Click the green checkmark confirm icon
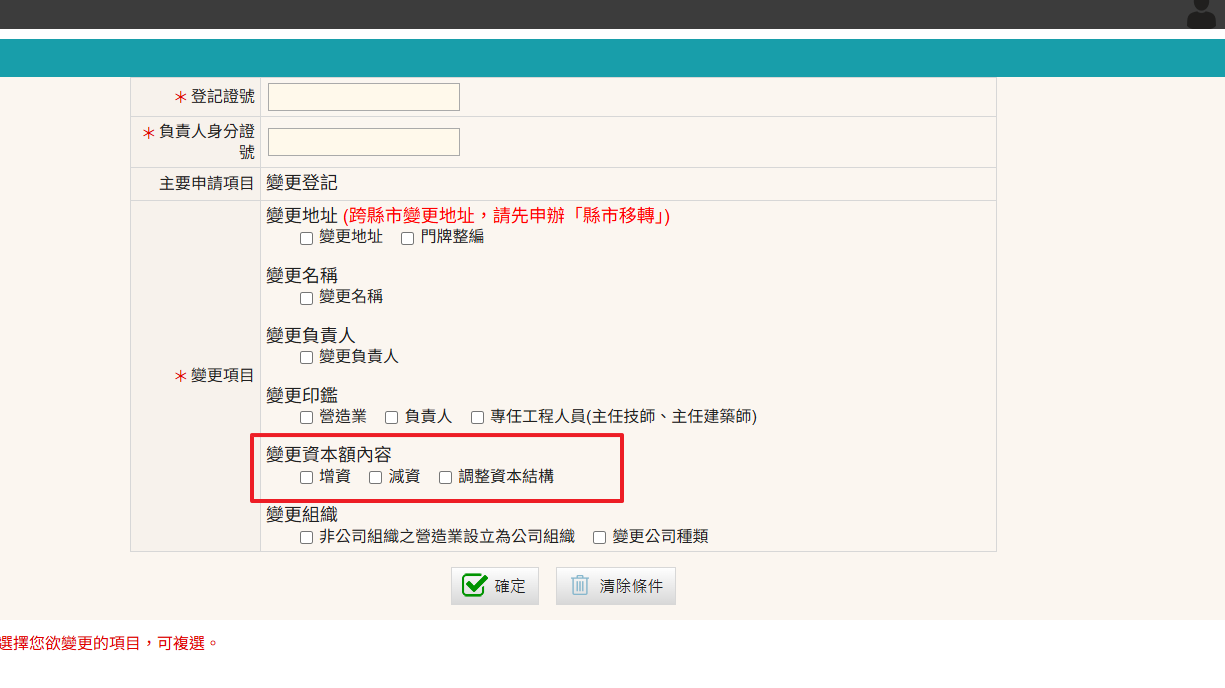This screenshot has width=1225, height=688. coord(475,585)
